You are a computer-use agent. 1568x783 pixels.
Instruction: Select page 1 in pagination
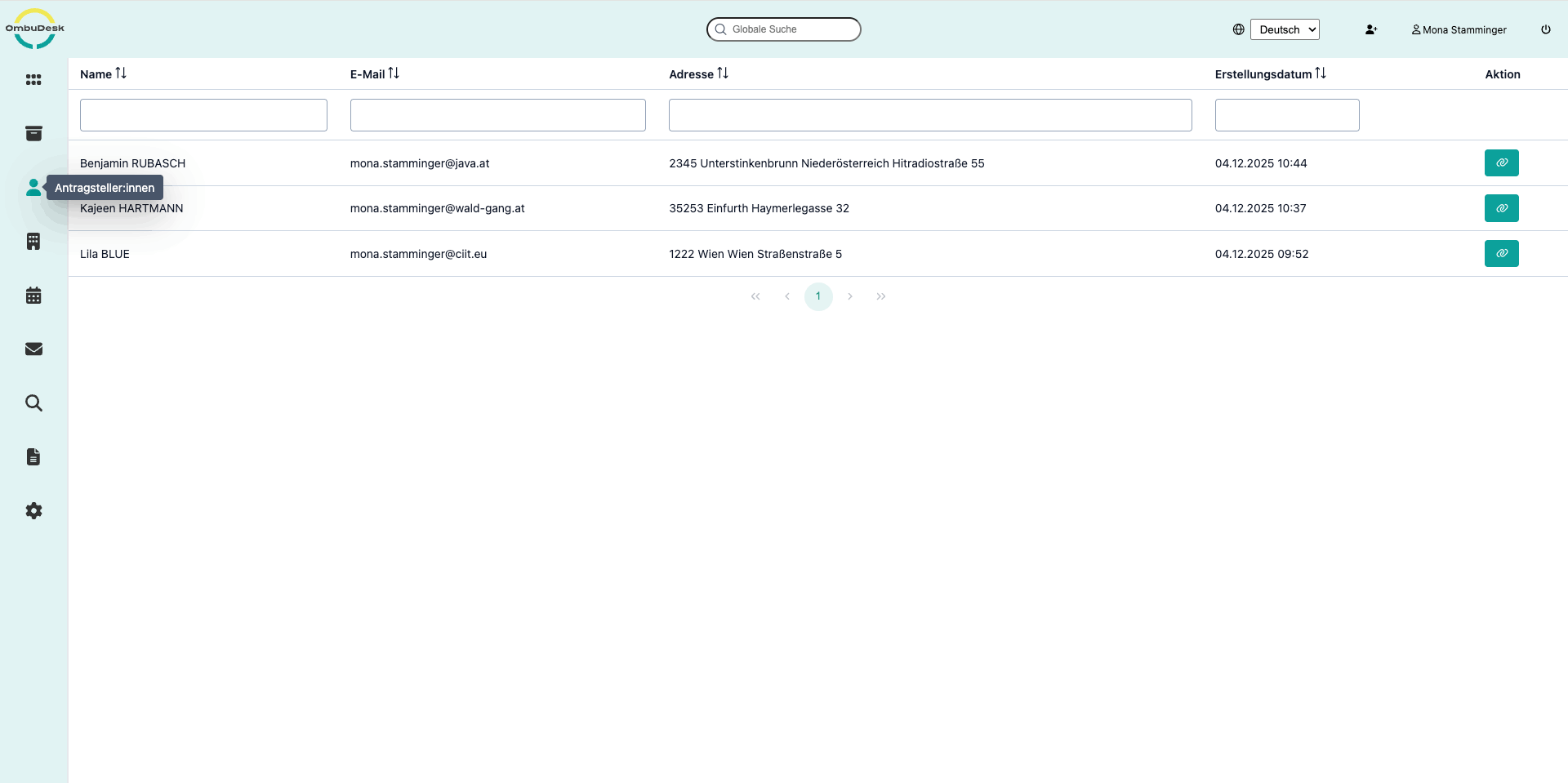818,296
